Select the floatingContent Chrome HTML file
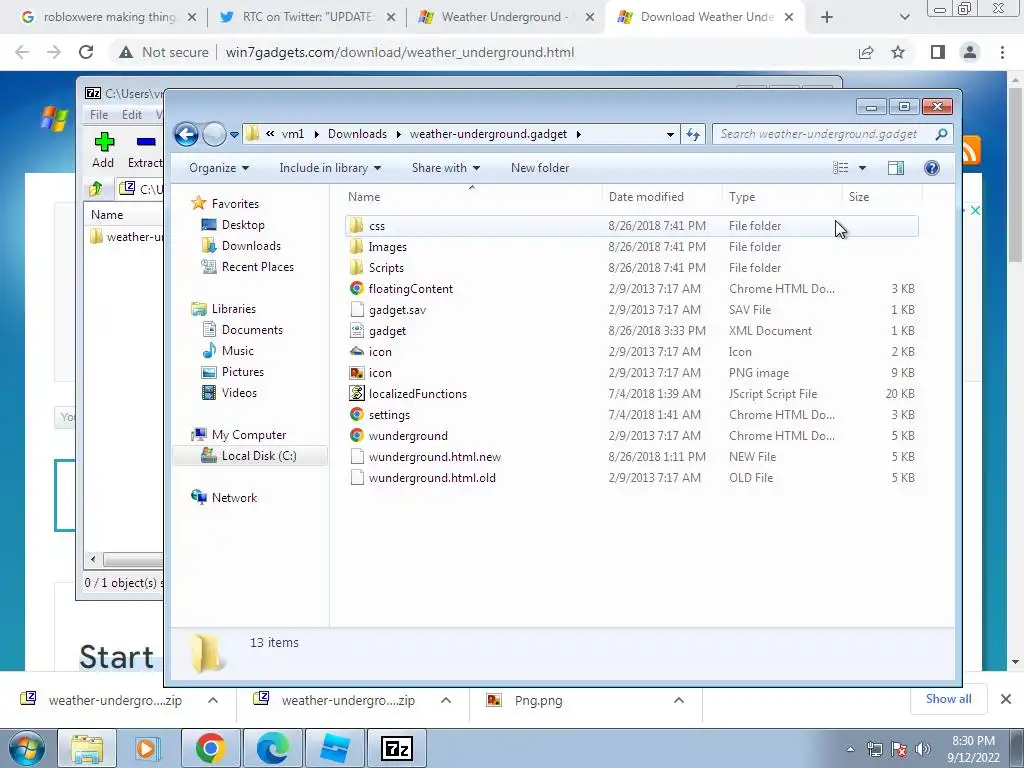 632,289
